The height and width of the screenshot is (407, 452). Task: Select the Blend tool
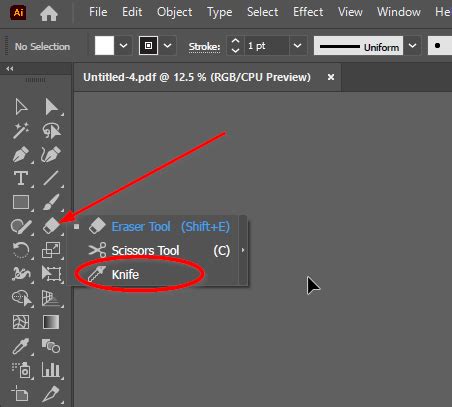tap(51, 346)
